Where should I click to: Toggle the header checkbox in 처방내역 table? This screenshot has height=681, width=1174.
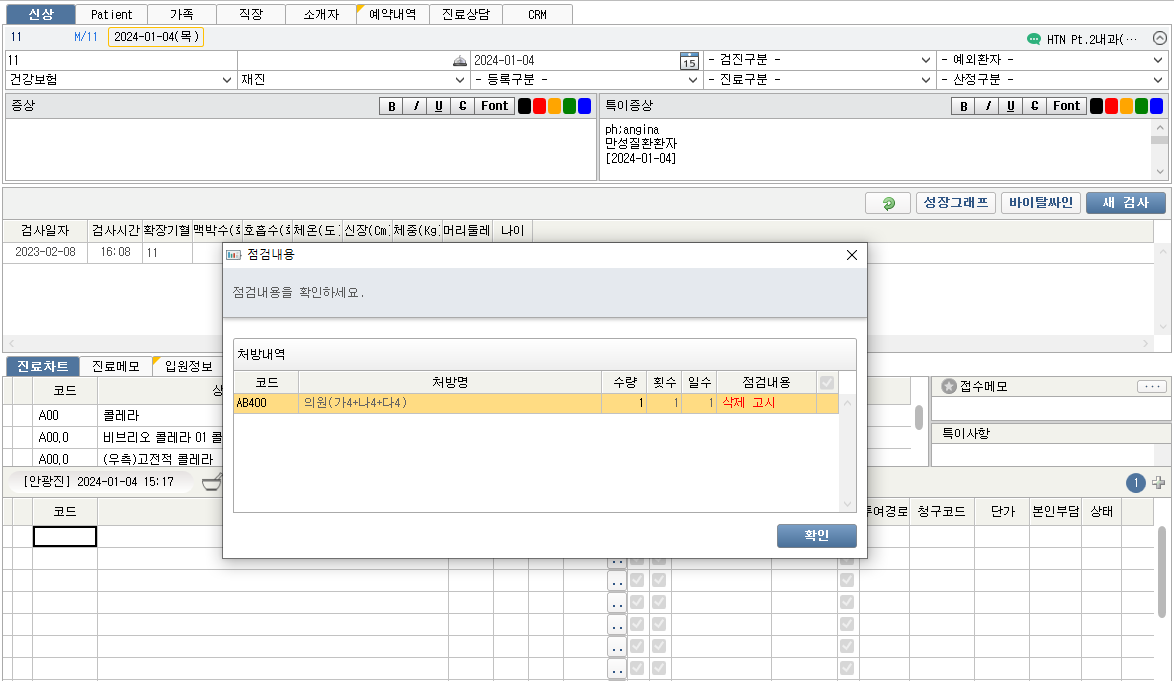coord(827,382)
